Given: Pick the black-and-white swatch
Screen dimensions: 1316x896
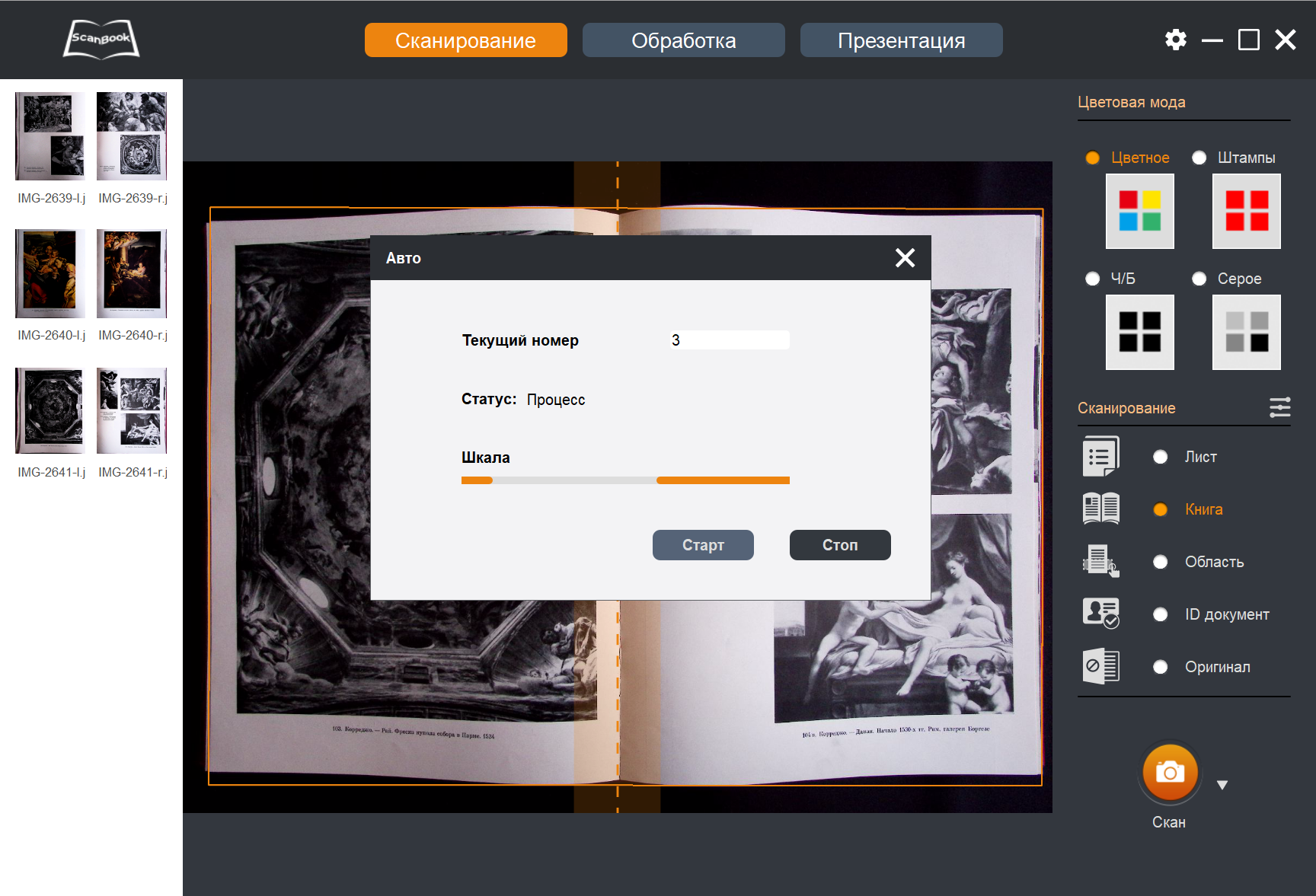Looking at the screenshot, I should pos(1140,332).
